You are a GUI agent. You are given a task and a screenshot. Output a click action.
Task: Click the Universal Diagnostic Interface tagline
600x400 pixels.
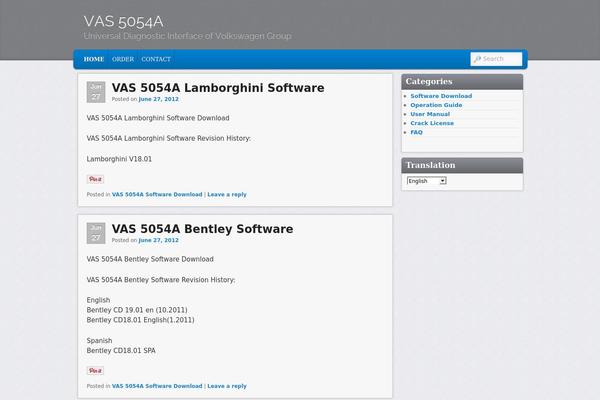click(188, 36)
